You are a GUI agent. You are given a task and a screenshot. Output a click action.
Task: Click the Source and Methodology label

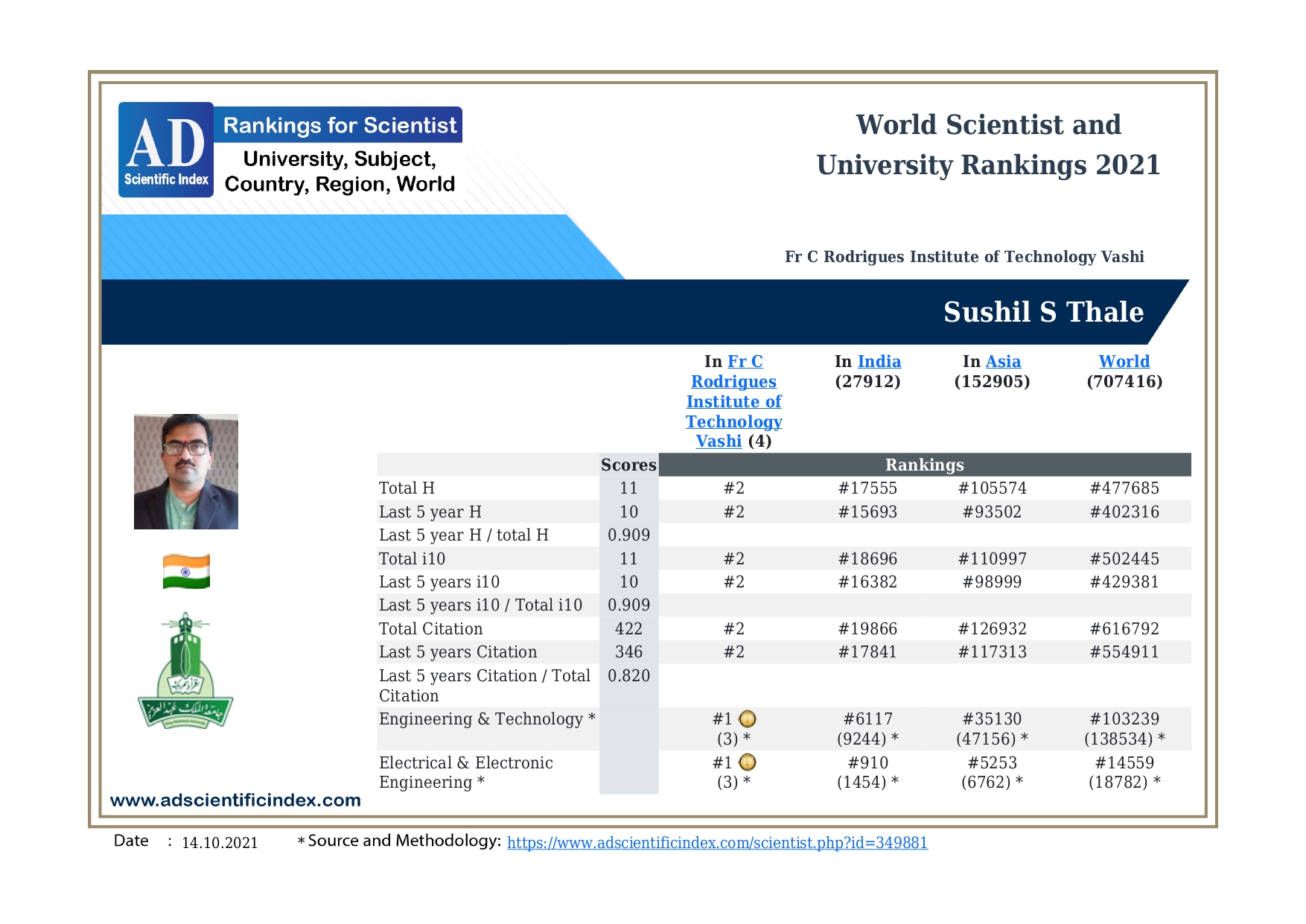pos(404,841)
